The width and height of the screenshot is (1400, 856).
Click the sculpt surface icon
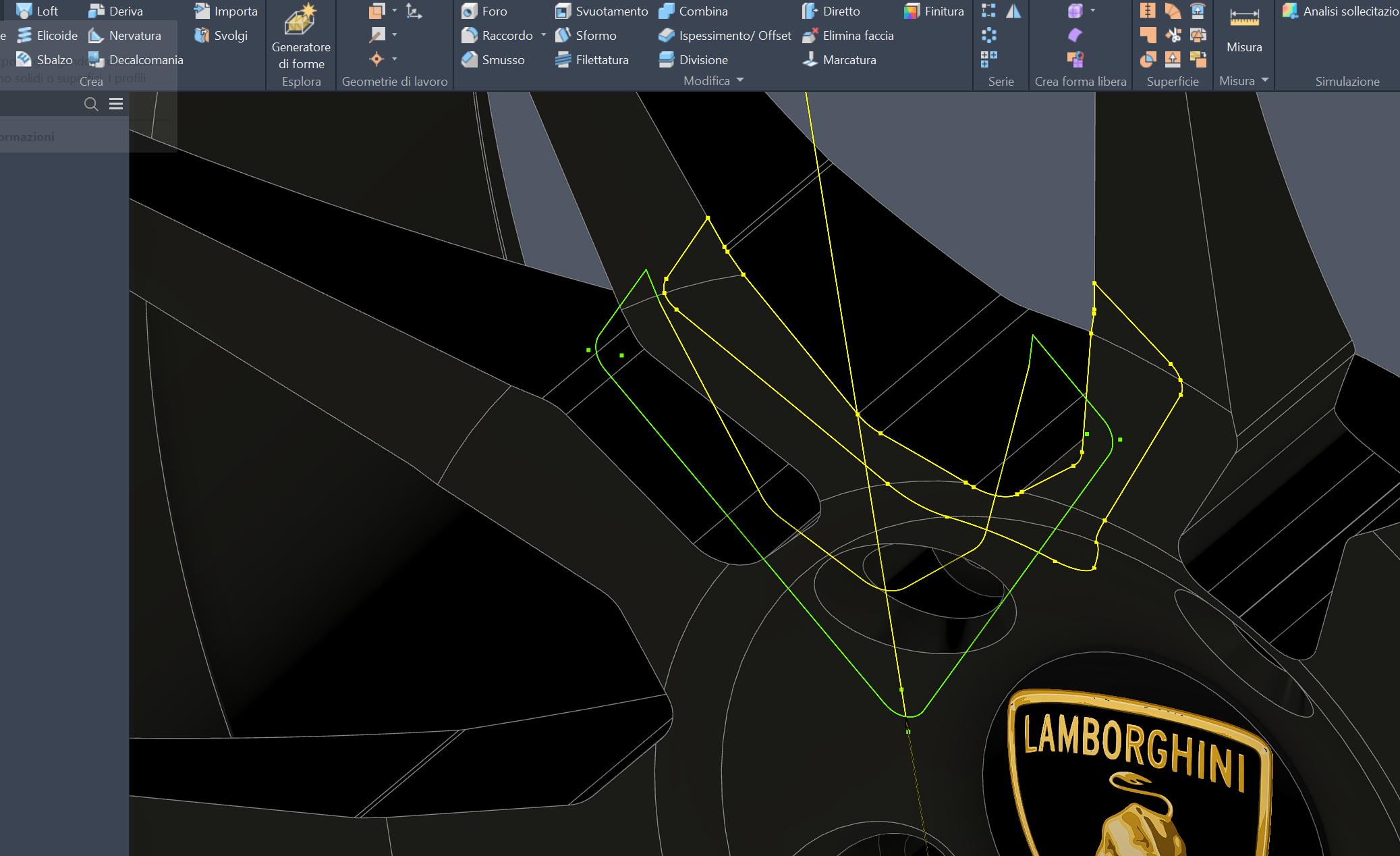tap(1148, 59)
